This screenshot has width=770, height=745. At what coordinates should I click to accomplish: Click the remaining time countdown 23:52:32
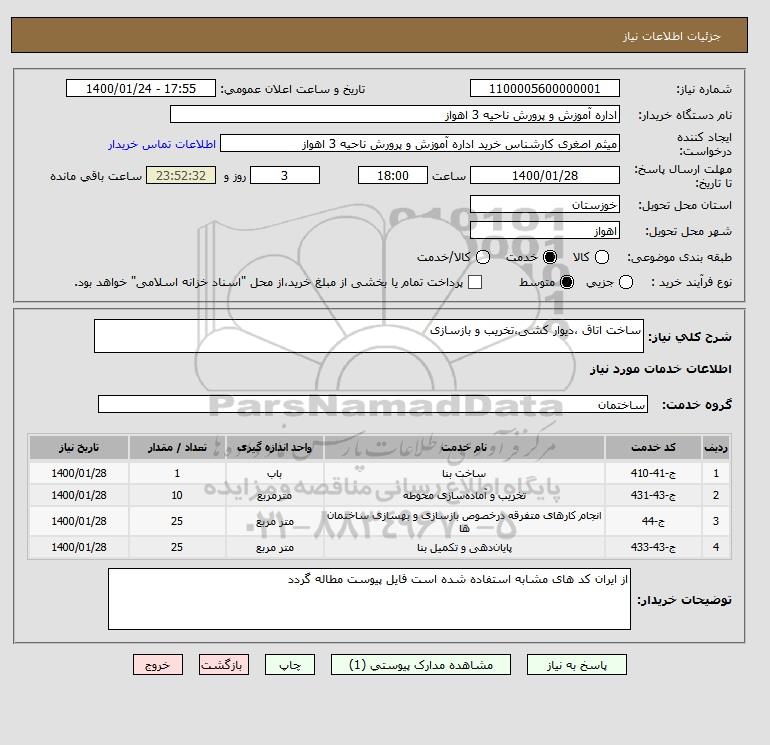coord(181,175)
